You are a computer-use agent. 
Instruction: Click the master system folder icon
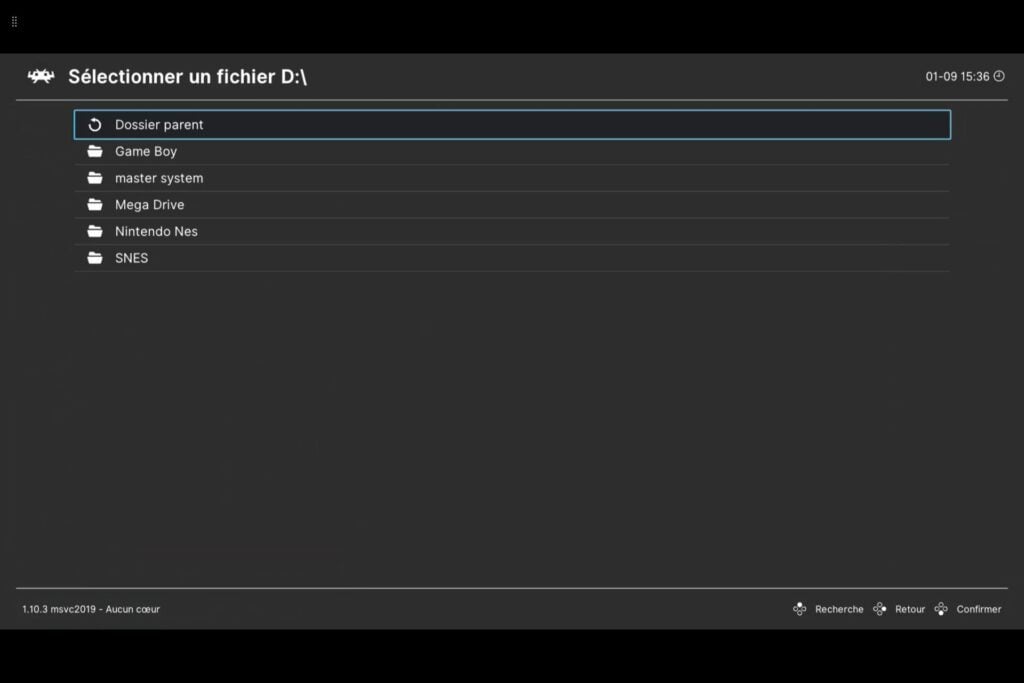pyautogui.click(x=95, y=178)
